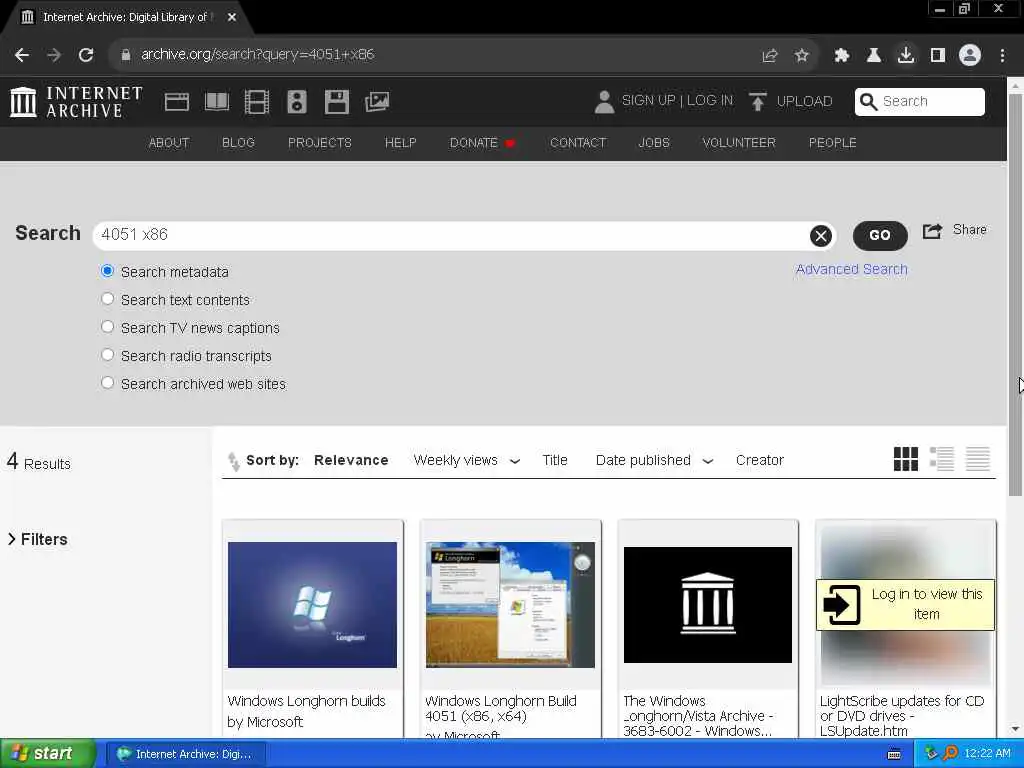Open Chrome profile avatar
Screen dimensions: 1024x768
click(x=970, y=56)
